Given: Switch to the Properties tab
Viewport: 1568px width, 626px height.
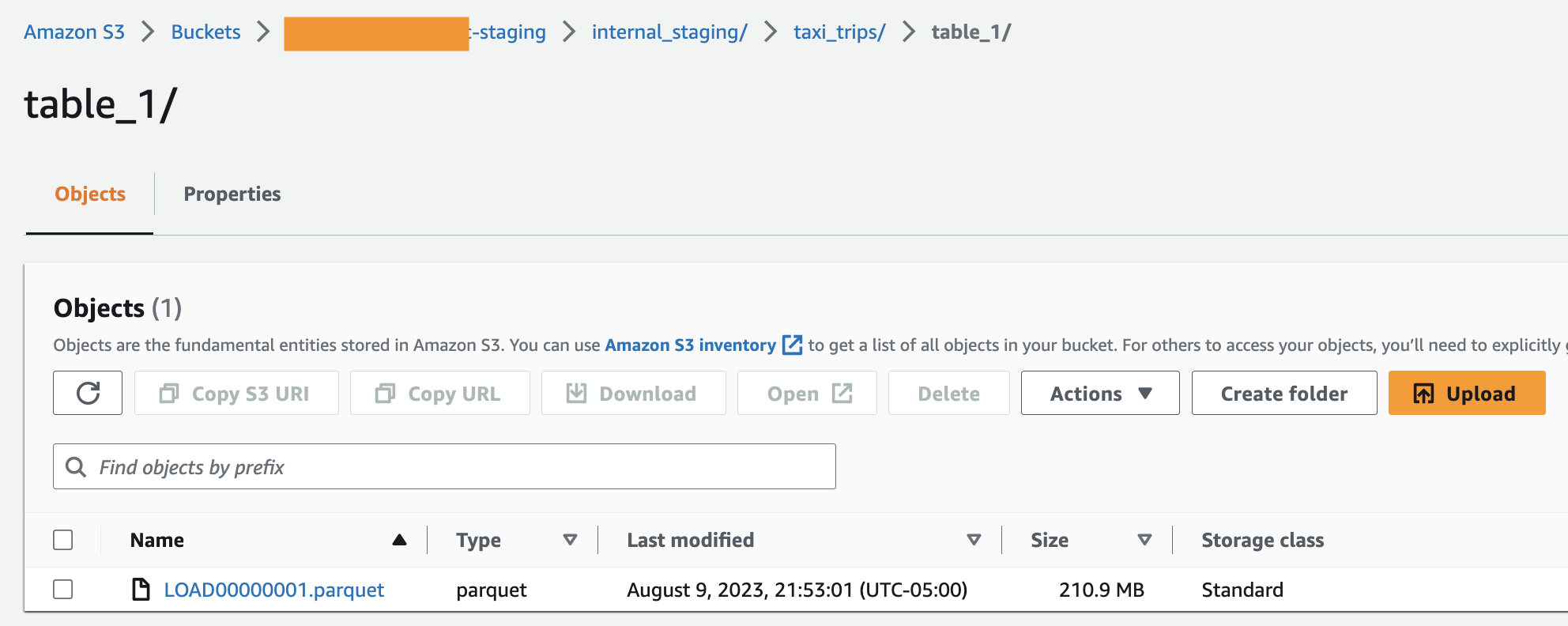Looking at the screenshot, I should click(232, 194).
